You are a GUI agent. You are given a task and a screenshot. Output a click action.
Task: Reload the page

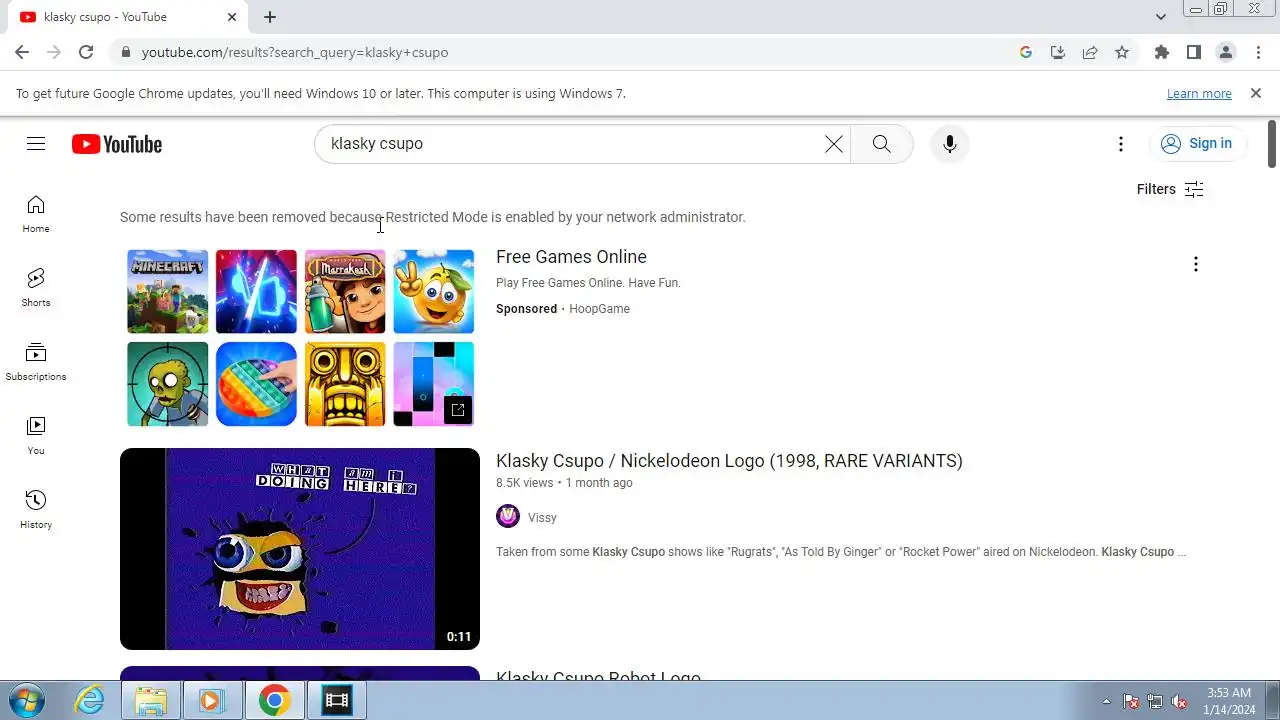(86, 52)
